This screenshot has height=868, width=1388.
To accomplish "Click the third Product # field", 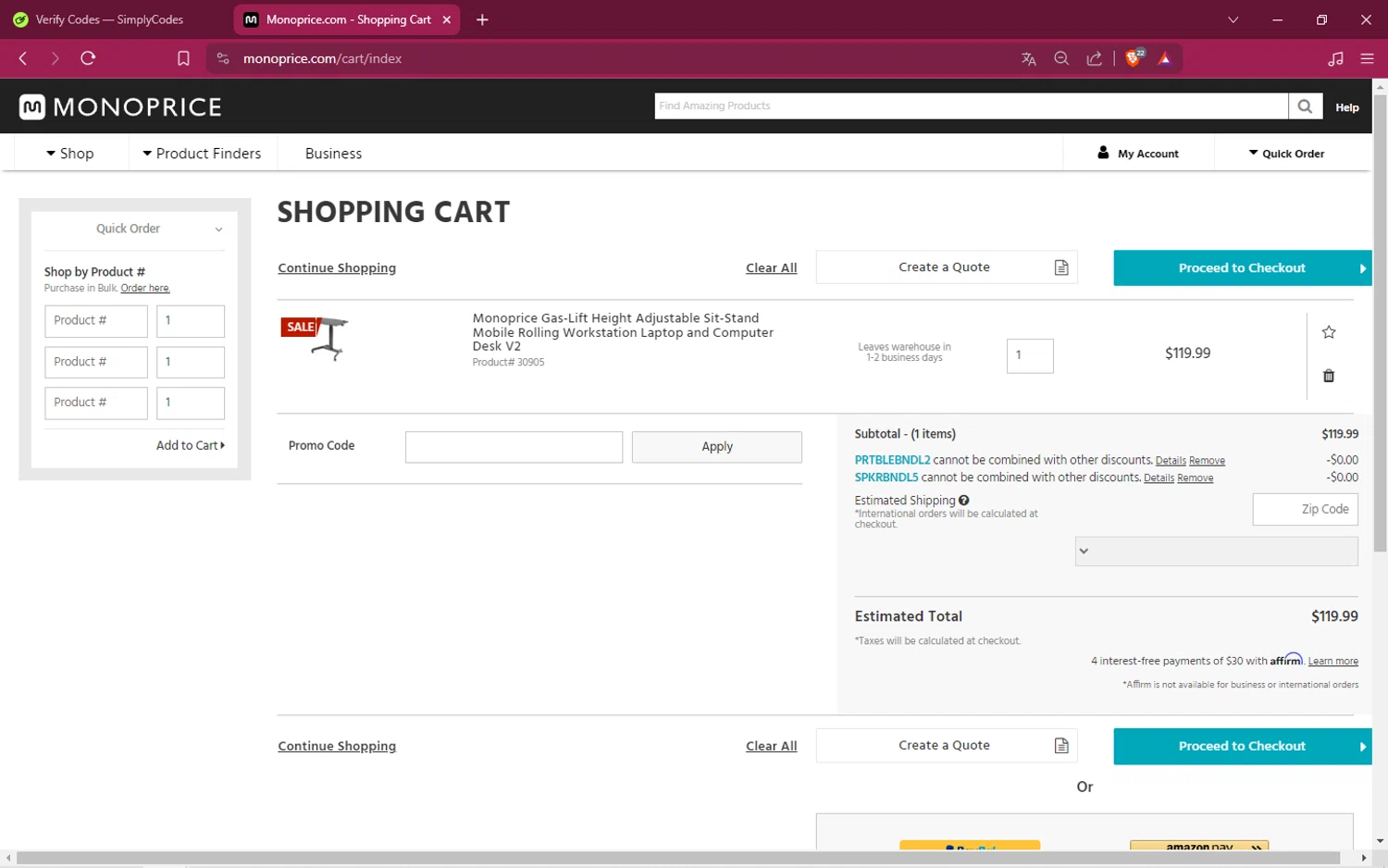I will point(96,403).
